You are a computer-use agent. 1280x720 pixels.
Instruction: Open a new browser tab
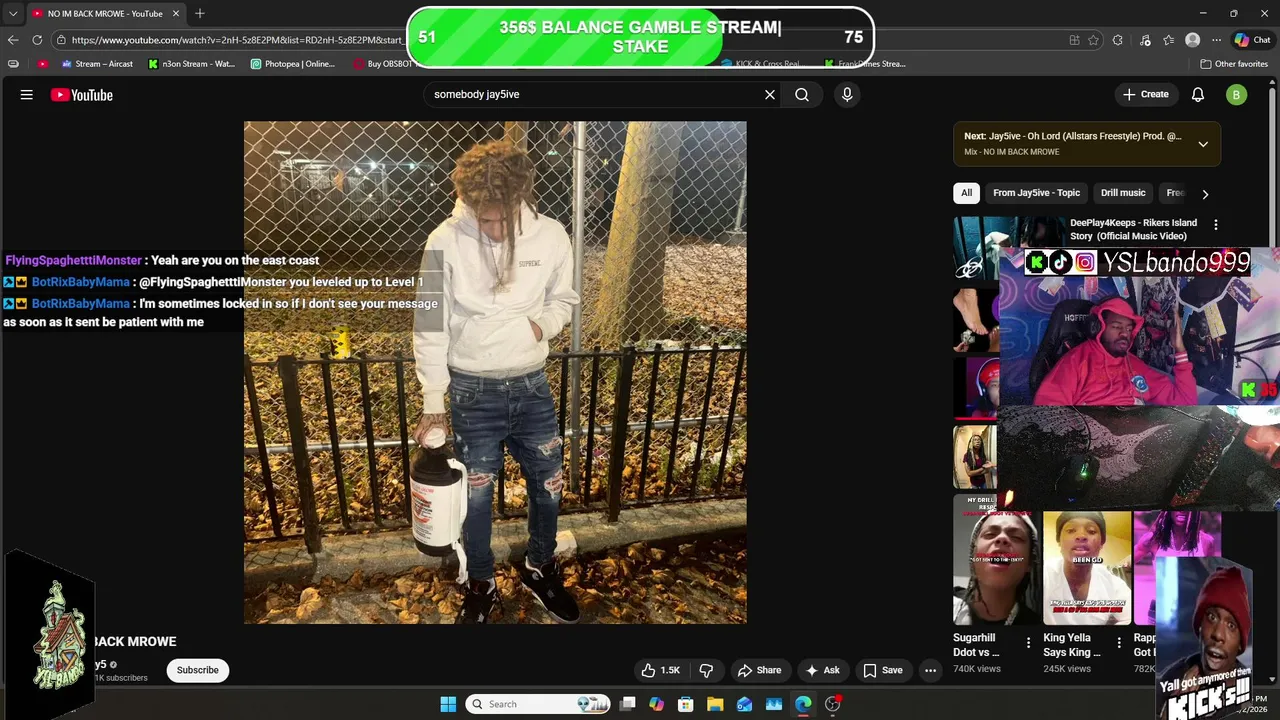click(x=200, y=13)
